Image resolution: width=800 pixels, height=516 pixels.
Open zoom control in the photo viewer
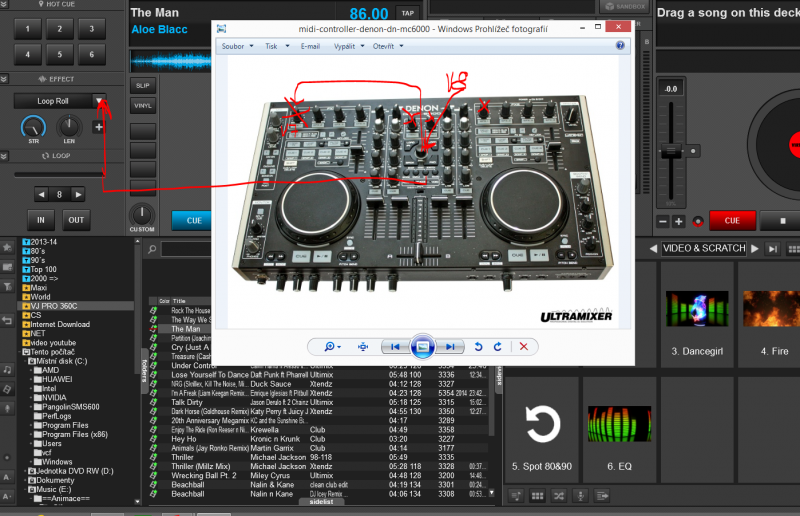point(332,347)
